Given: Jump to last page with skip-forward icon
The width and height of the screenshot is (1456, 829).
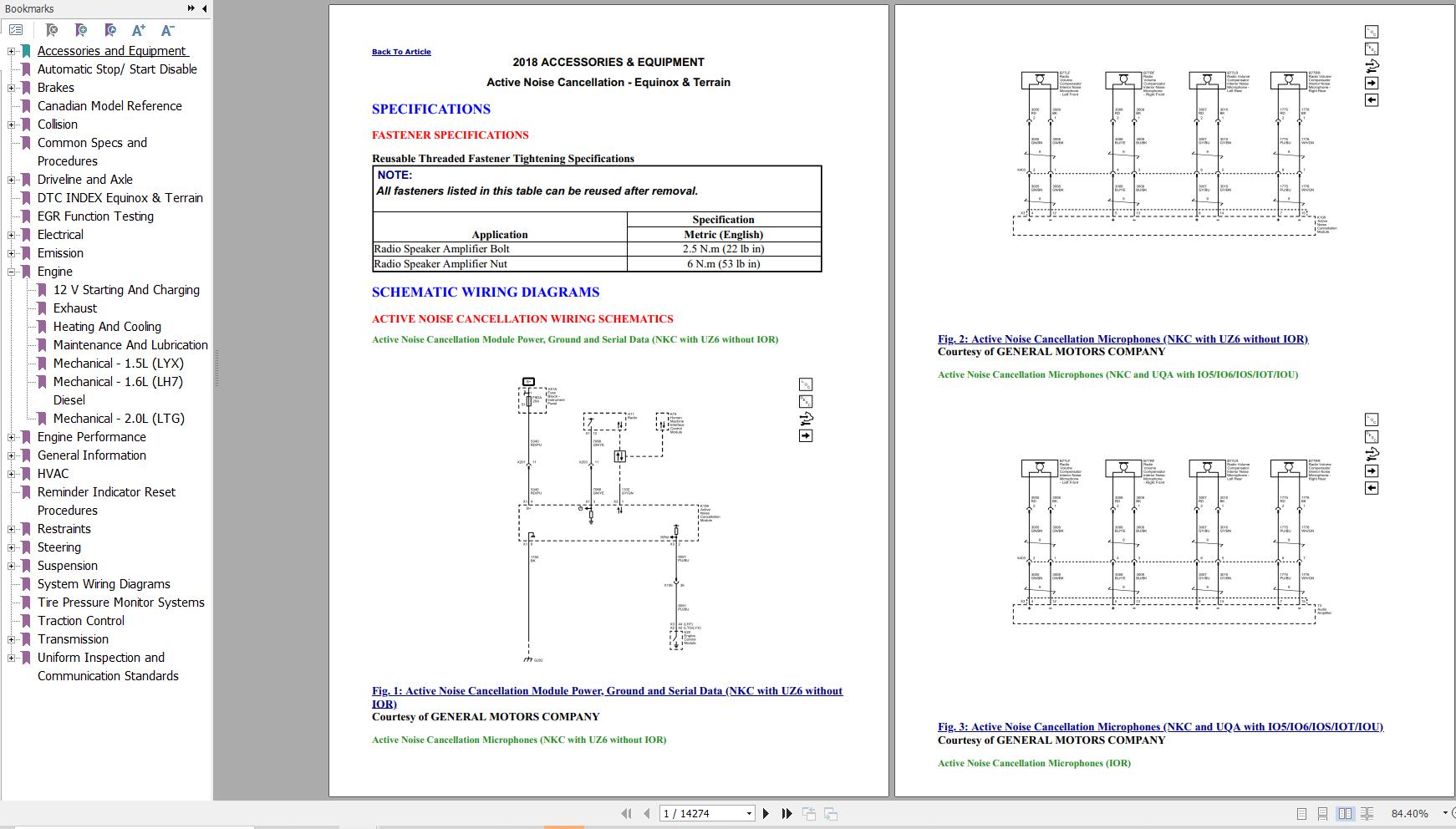Looking at the screenshot, I should 786,812.
